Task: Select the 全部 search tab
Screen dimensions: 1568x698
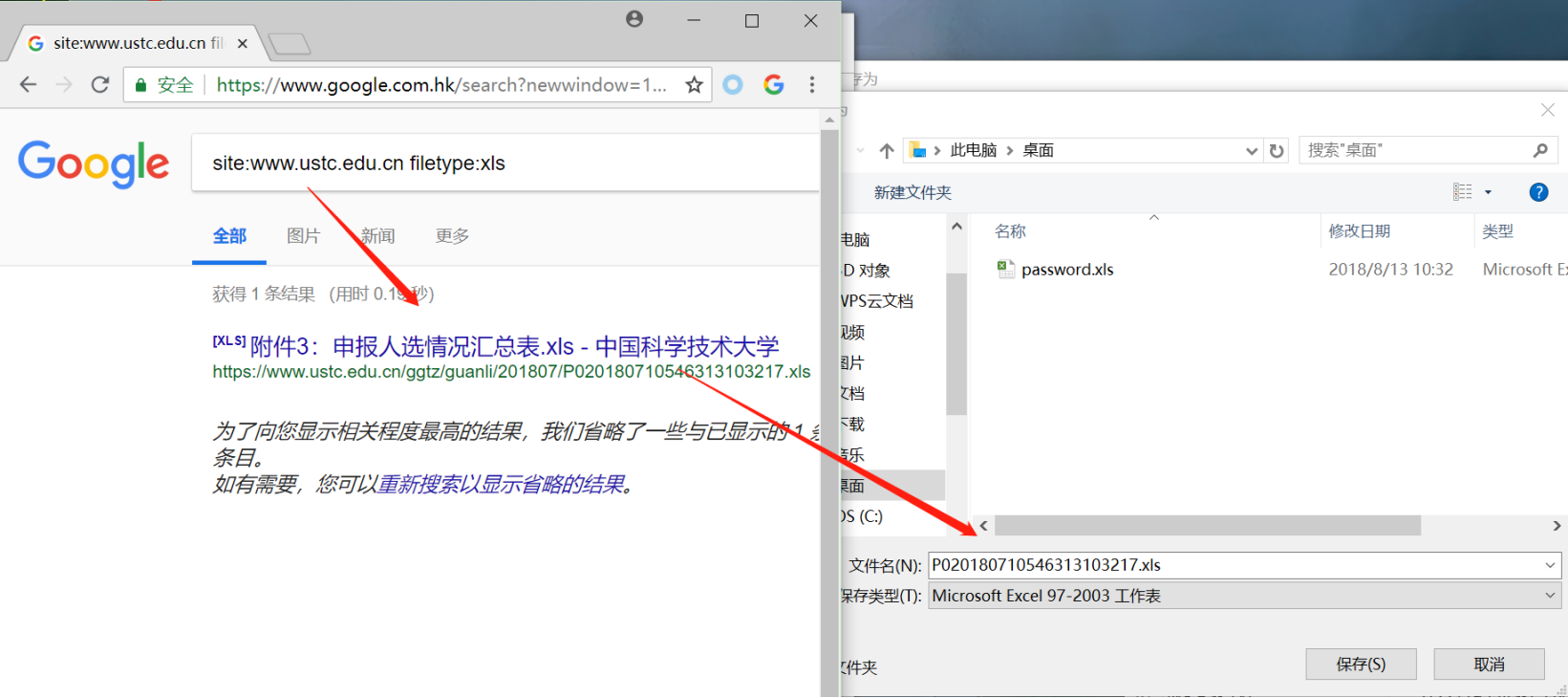Action: 229,236
